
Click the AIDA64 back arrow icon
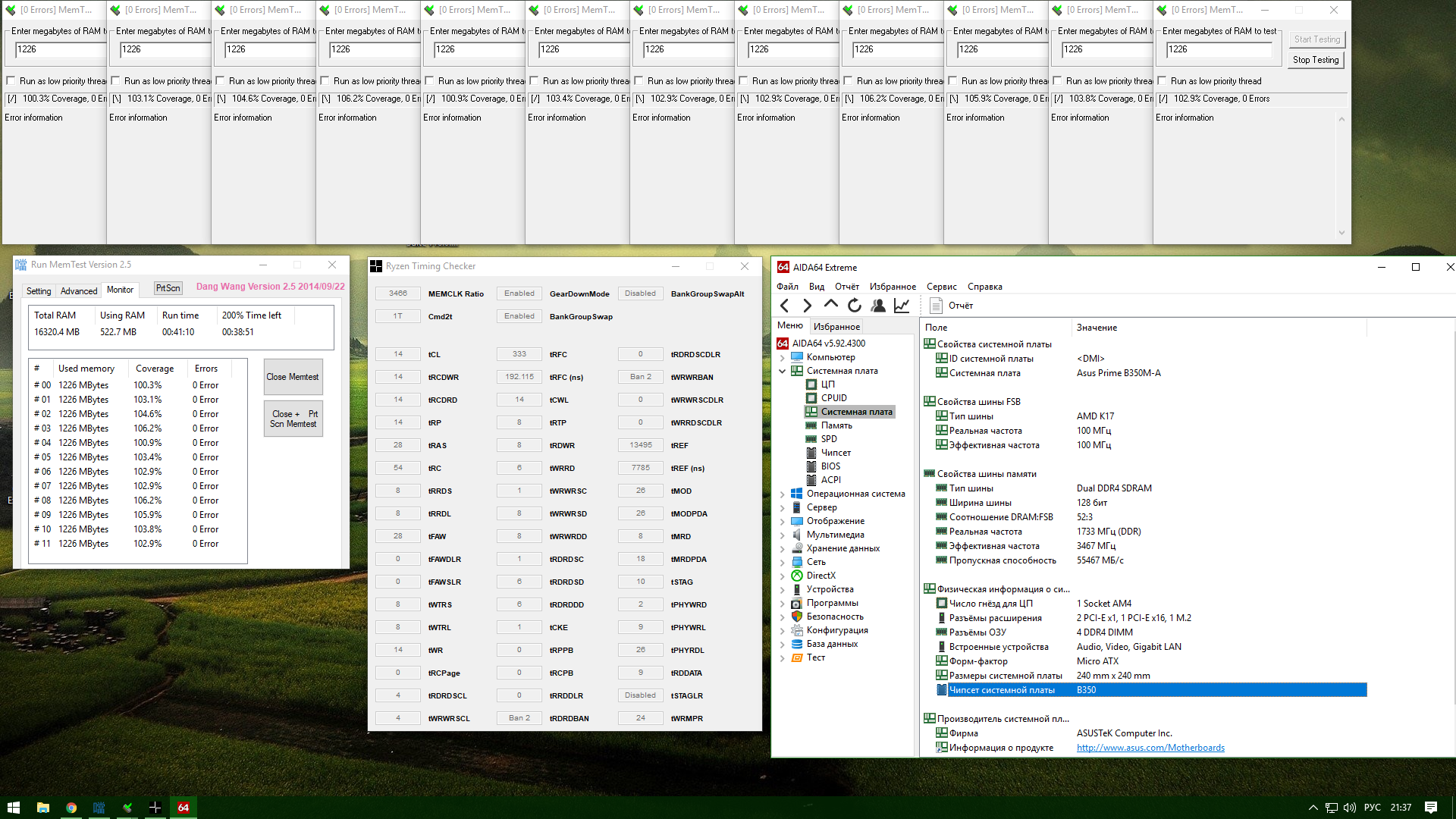tap(785, 306)
